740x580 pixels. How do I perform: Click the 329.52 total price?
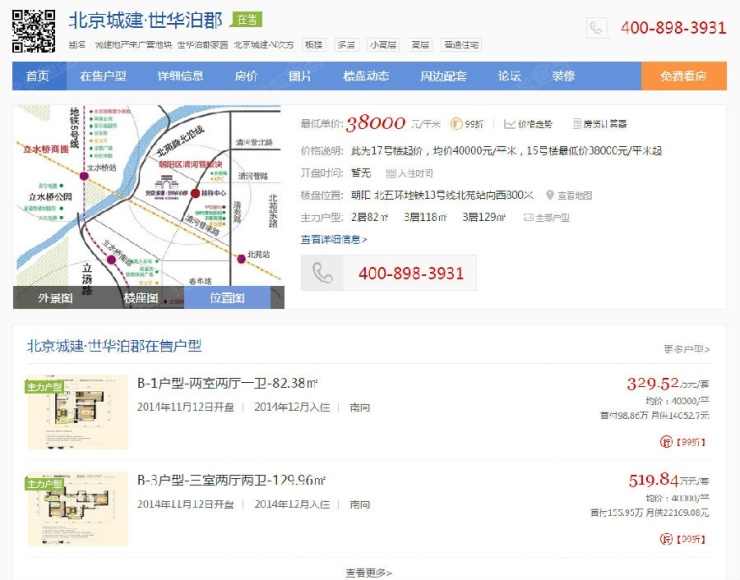pyautogui.click(x=653, y=383)
